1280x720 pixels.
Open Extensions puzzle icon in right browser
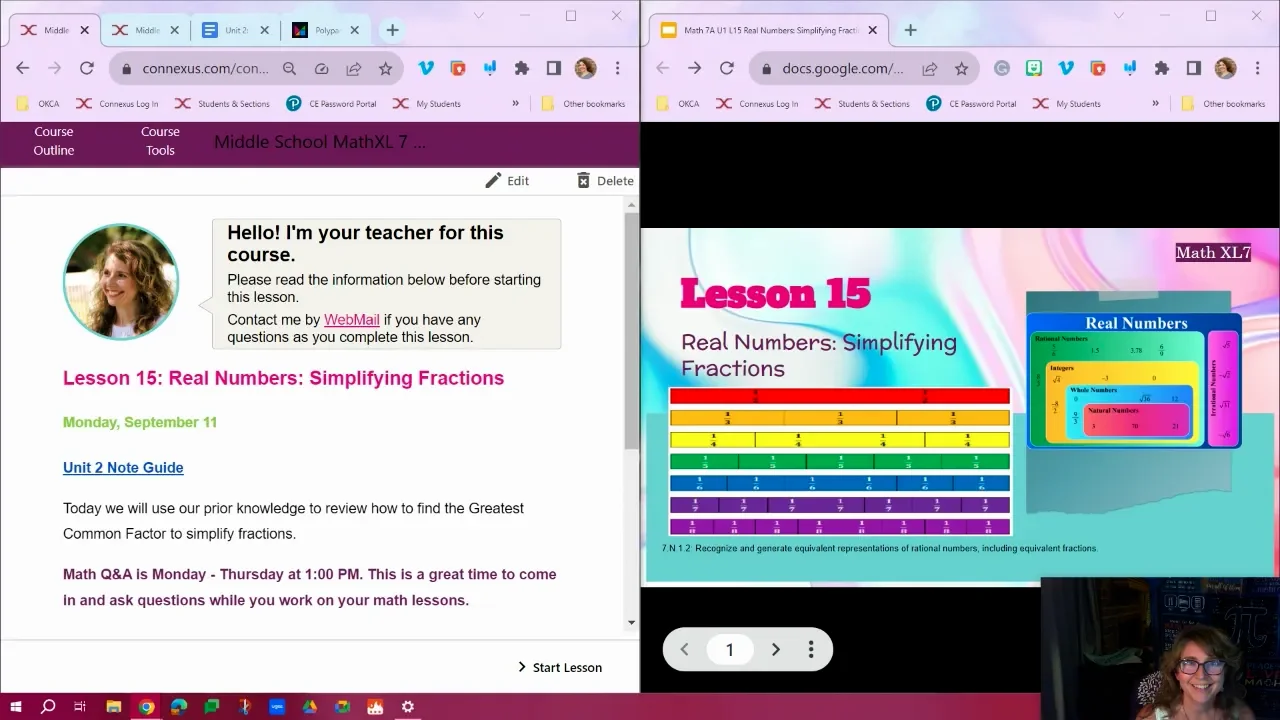tap(1161, 68)
